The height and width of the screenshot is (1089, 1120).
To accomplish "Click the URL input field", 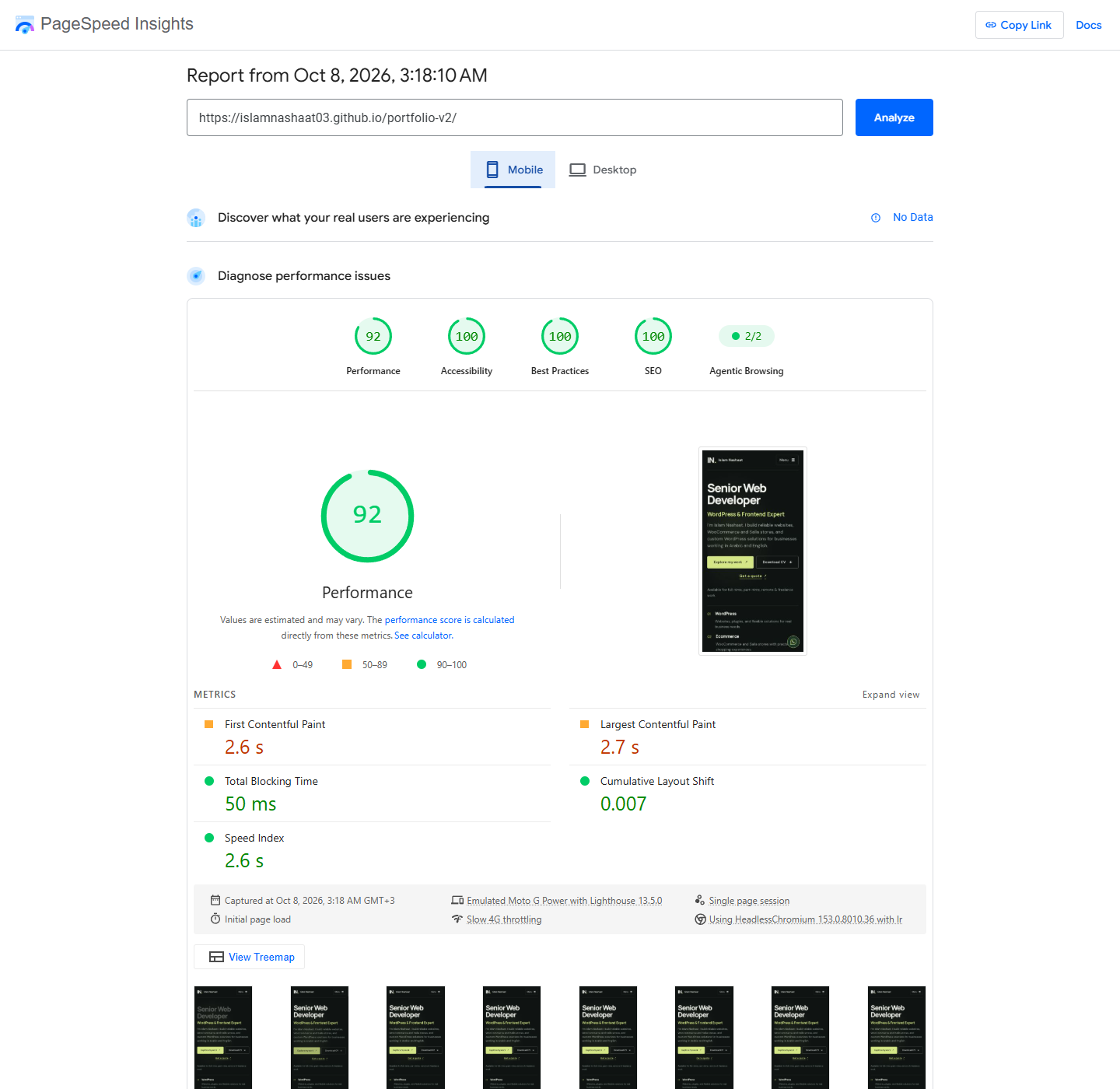I will 515,117.
